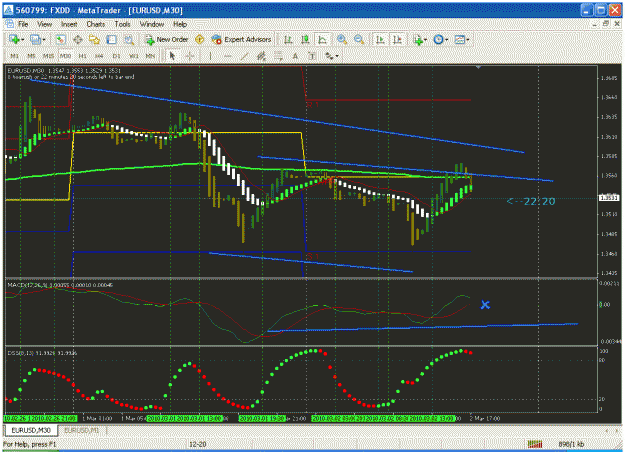
Task: Toggle the Expert Advisors button
Action: point(242,39)
